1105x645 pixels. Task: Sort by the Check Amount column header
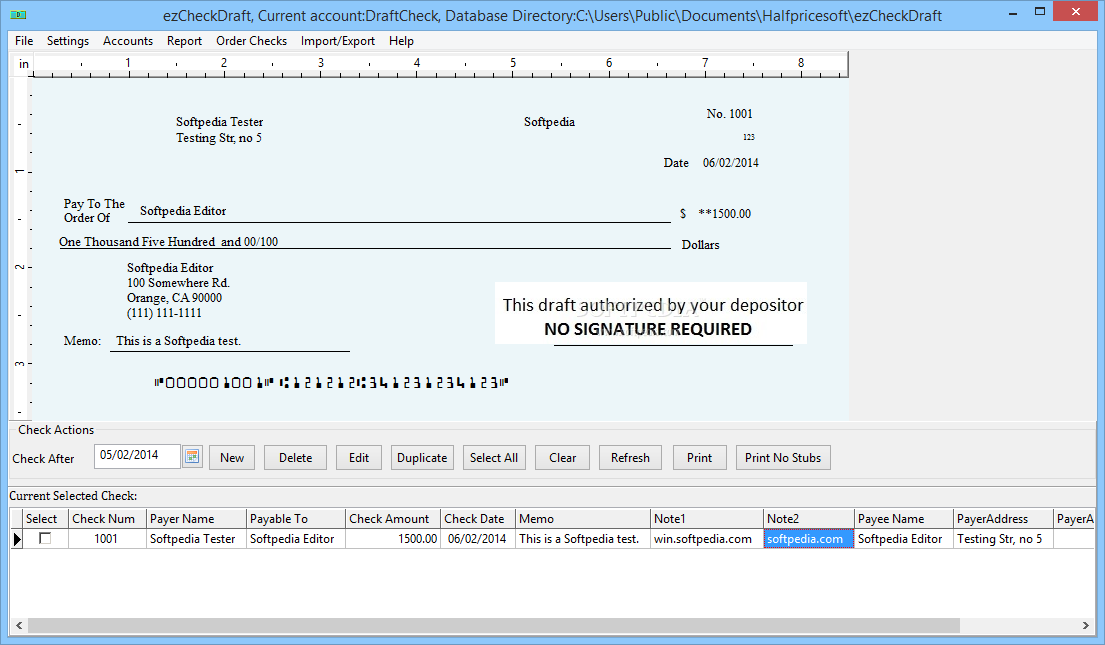[x=393, y=519]
